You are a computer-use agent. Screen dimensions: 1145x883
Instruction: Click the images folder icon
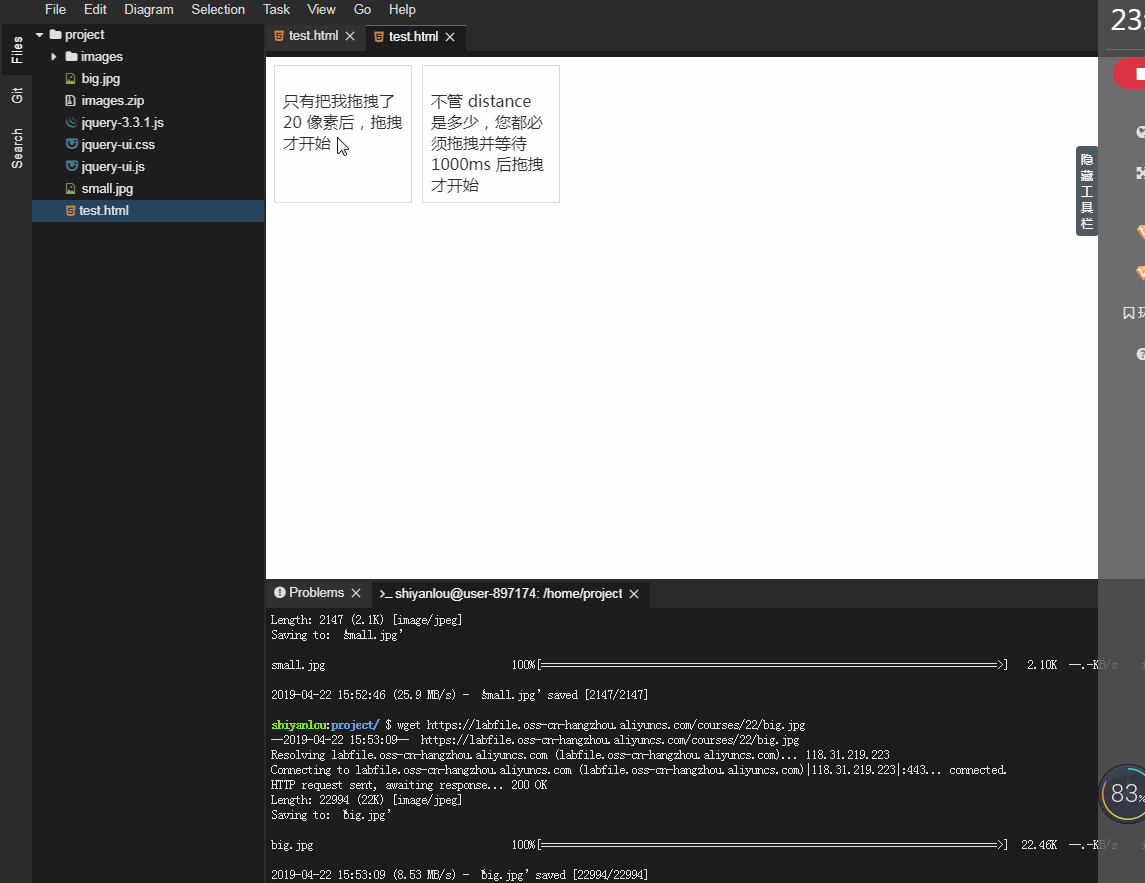tap(72, 56)
